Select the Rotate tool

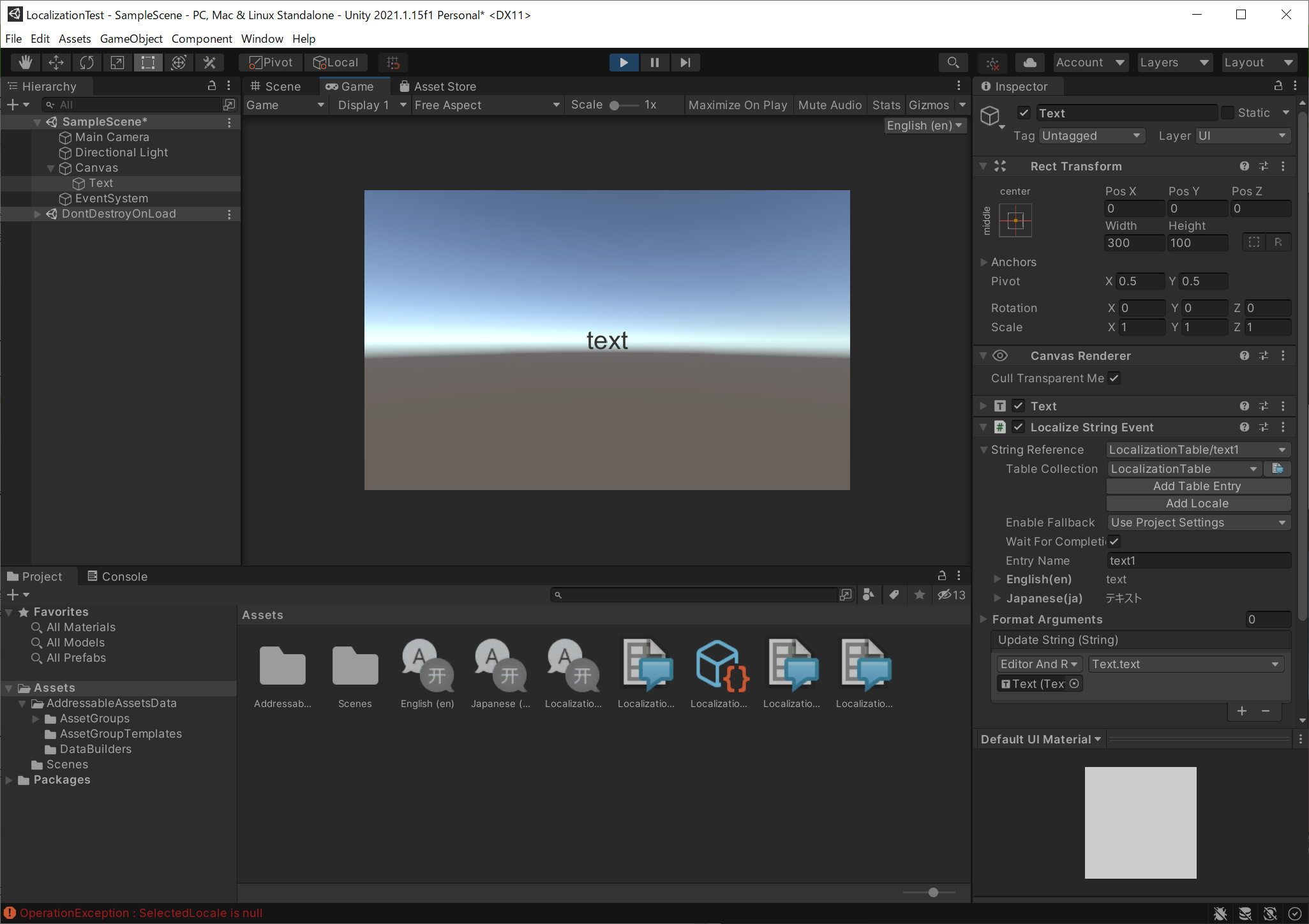[86, 62]
